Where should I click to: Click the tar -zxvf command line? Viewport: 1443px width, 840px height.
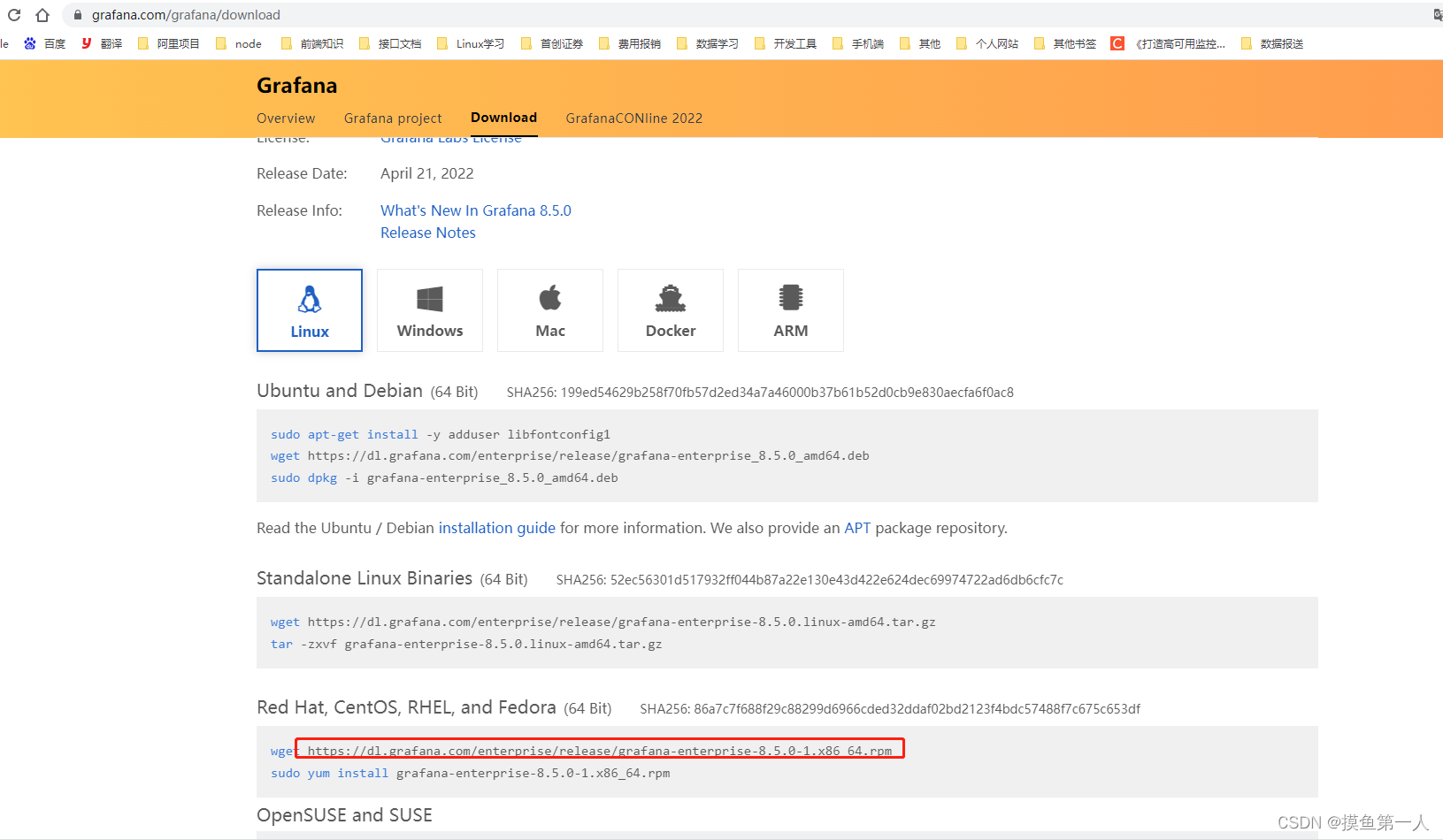[x=466, y=644]
